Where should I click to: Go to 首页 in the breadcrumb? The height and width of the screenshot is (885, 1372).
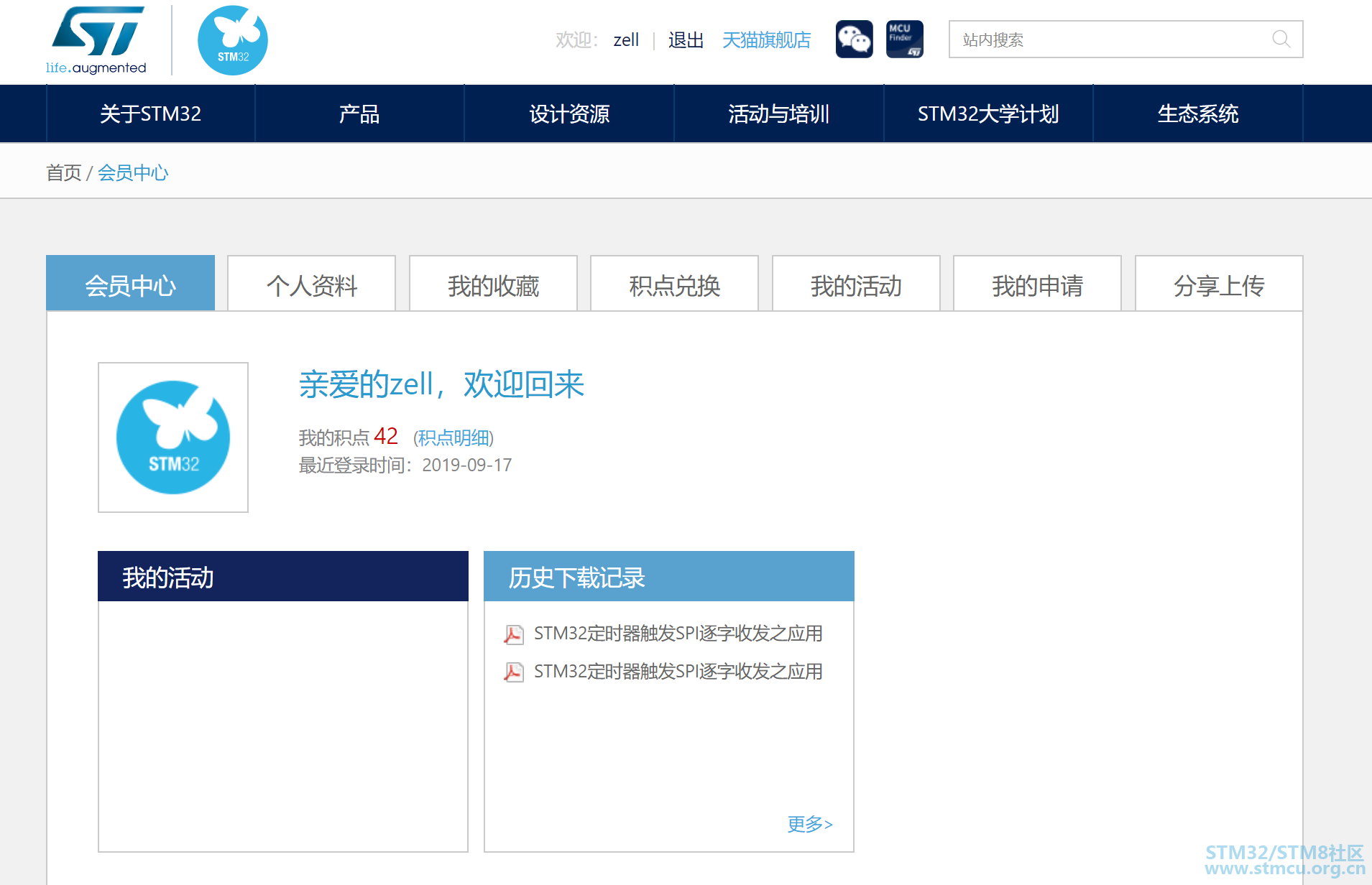click(64, 172)
